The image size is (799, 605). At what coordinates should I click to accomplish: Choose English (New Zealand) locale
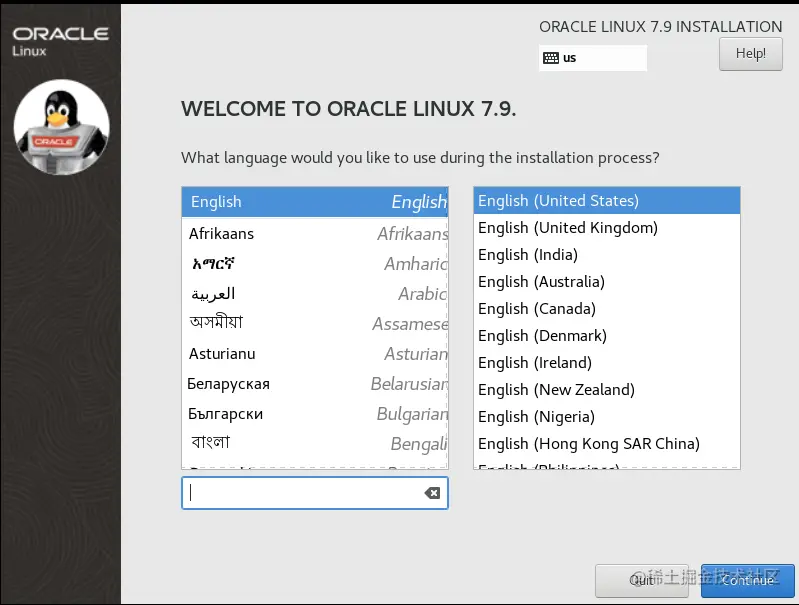(607, 390)
